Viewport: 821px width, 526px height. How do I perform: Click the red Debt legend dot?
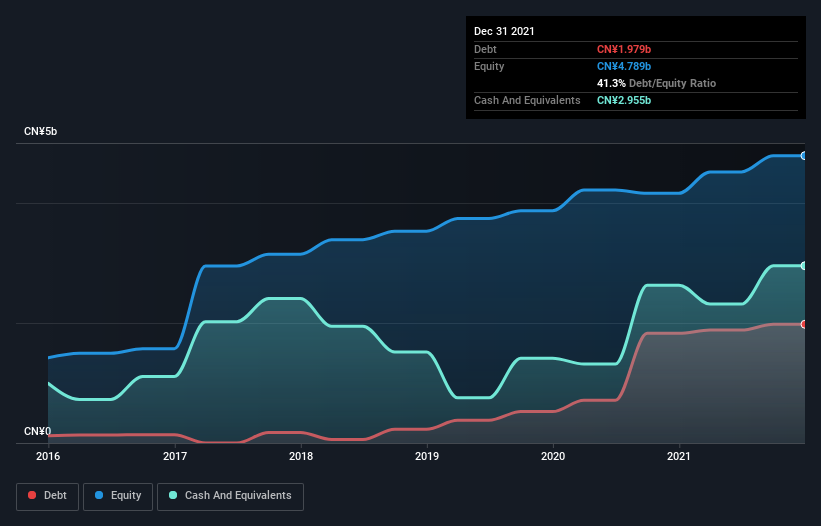(x=32, y=495)
